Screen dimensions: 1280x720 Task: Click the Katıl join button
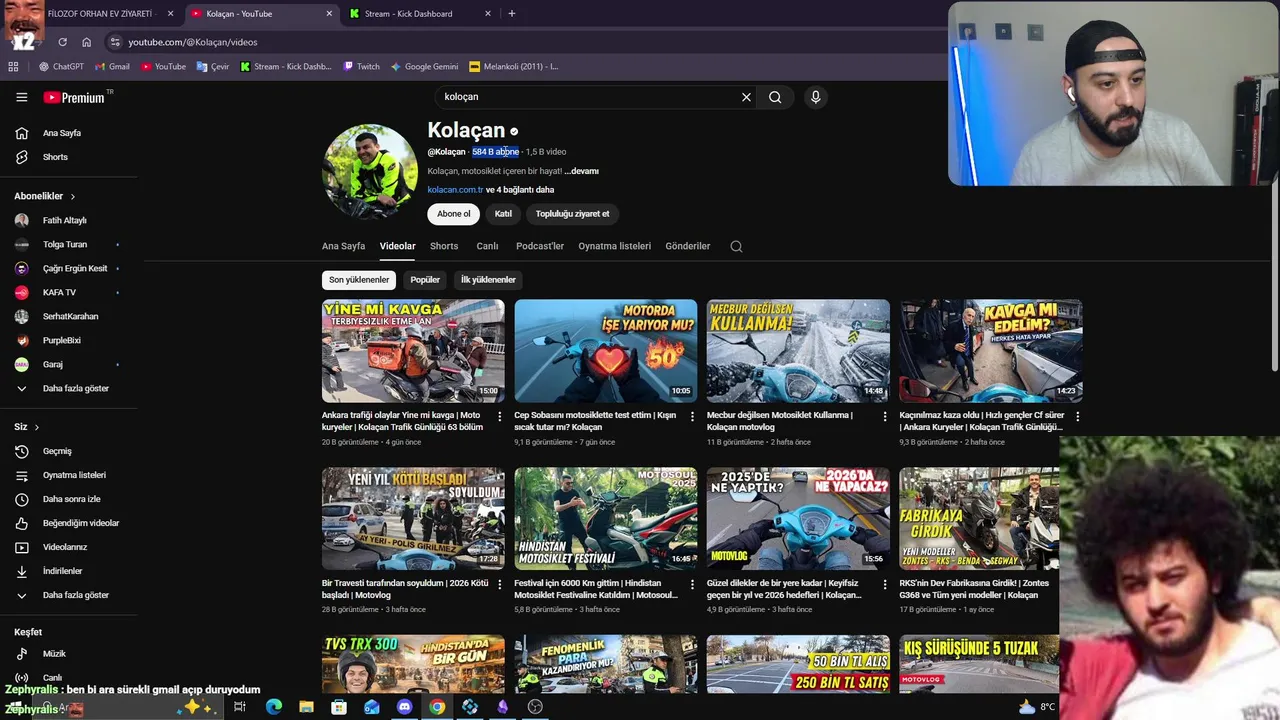pos(503,214)
